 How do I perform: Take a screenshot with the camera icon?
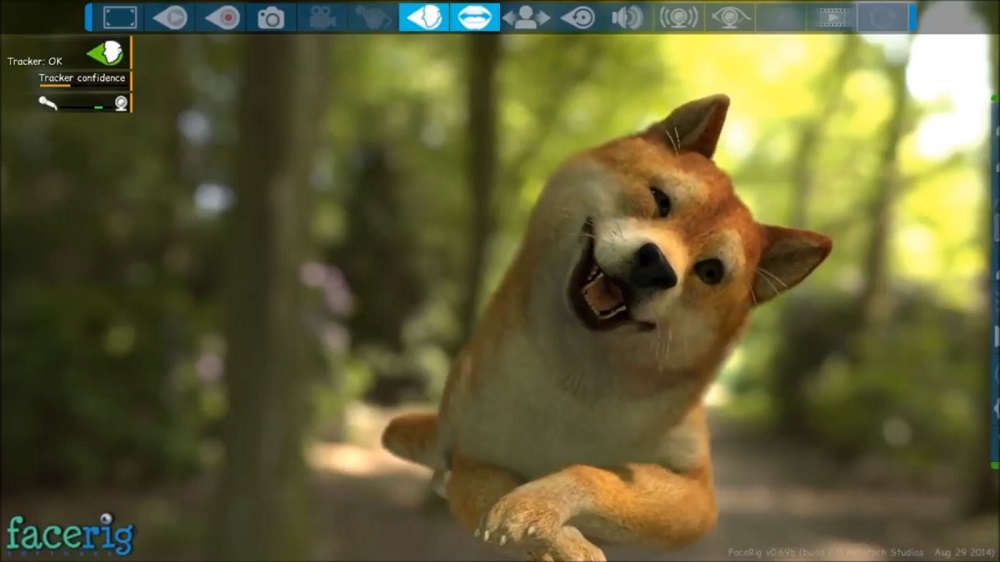(x=271, y=18)
